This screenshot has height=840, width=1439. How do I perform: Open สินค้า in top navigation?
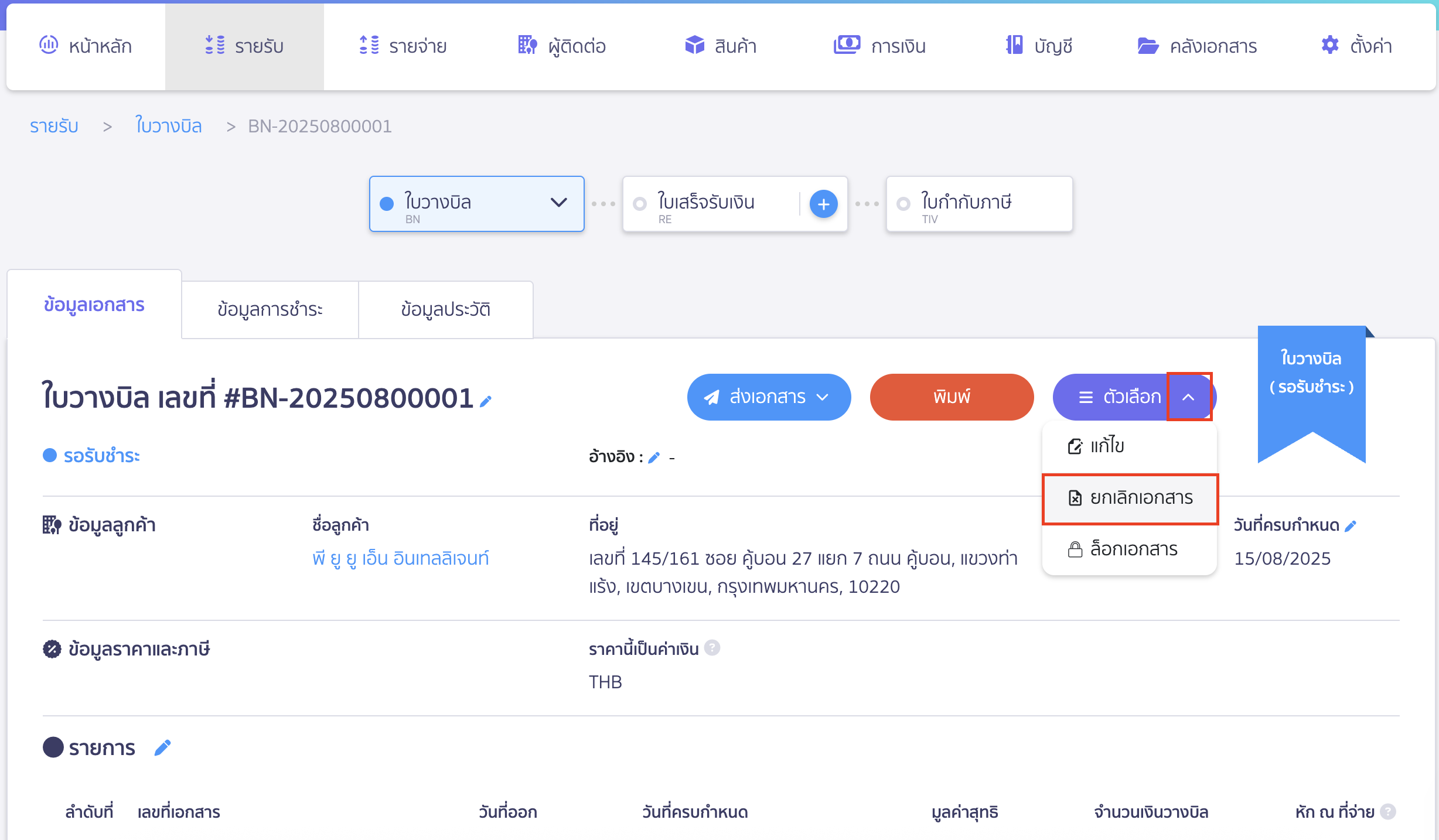pos(721,46)
